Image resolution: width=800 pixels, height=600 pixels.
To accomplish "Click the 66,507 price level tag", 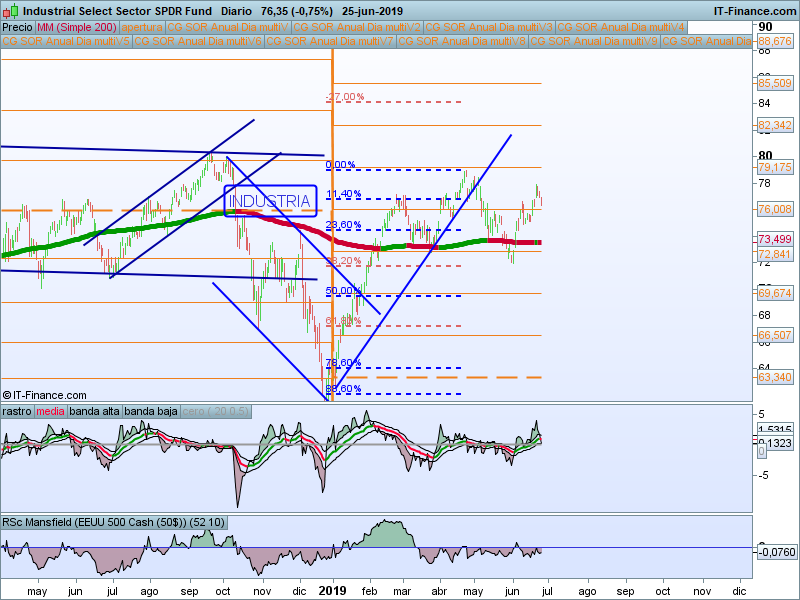I will (775, 335).
